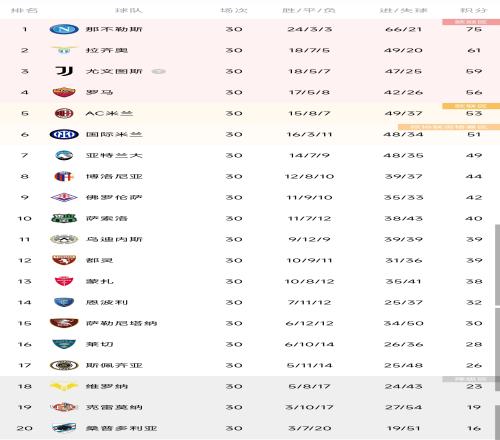Click the orange qualifier zone label above 51
500x440 pixels.
[449, 127]
